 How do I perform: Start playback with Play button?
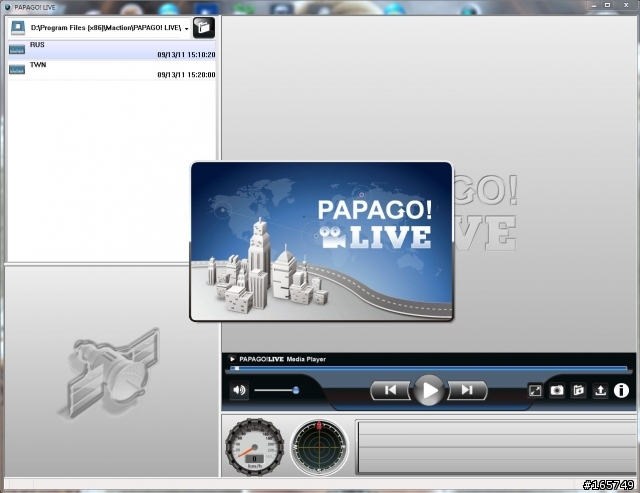[429, 391]
